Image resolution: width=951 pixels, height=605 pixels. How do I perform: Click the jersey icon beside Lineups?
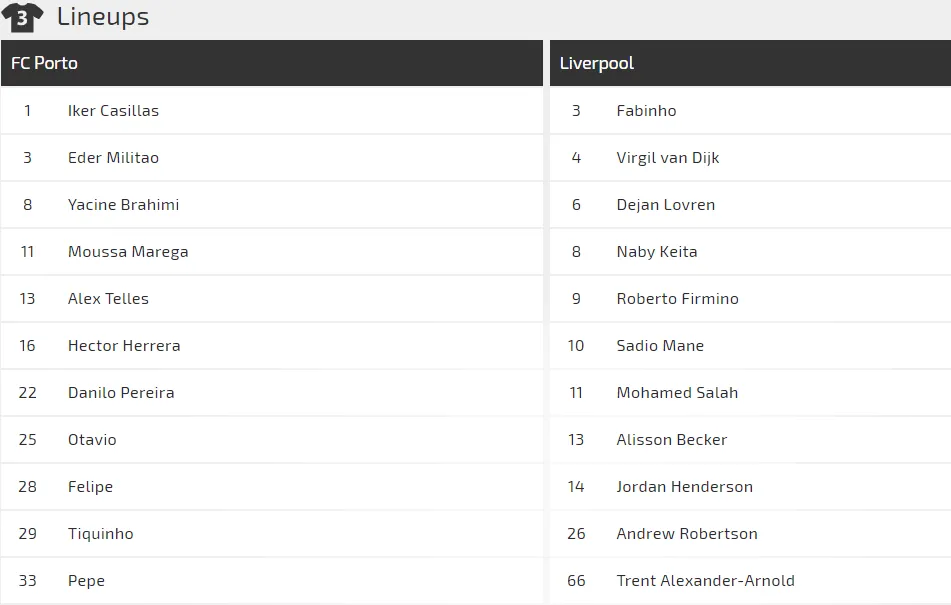(23, 17)
